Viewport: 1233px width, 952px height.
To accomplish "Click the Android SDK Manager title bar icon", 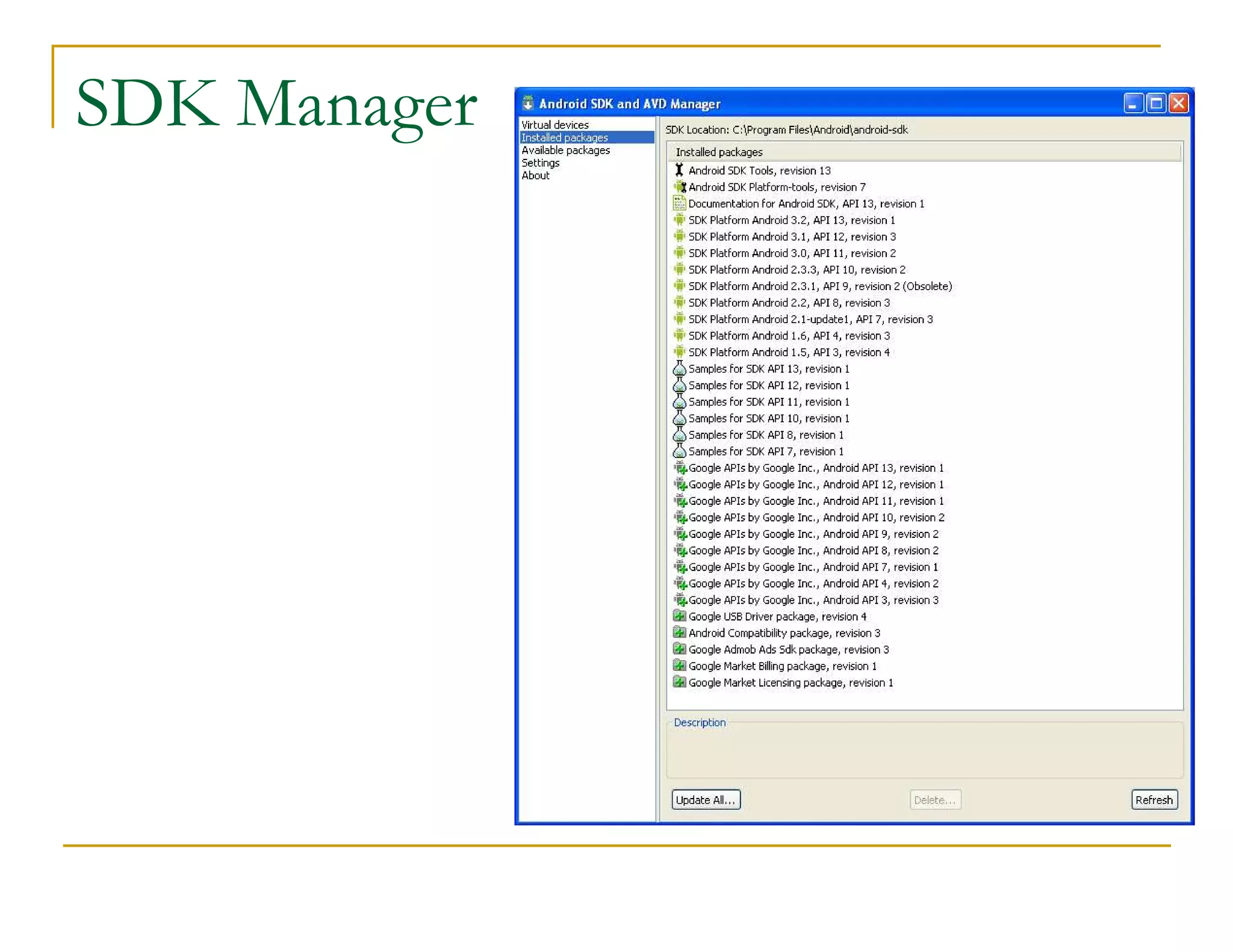I will click(528, 104).
